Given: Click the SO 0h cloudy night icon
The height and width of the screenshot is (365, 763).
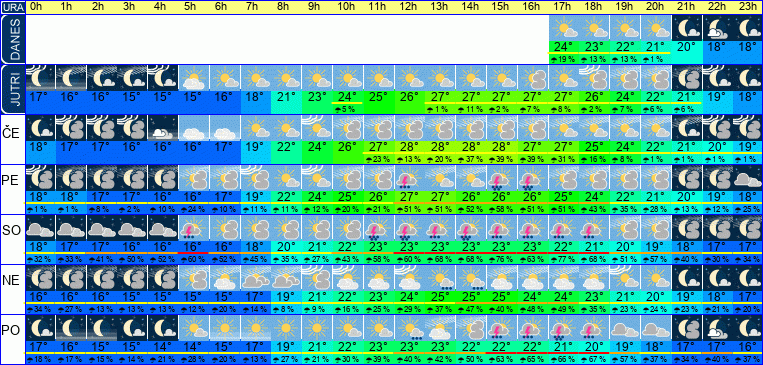Looking at the screenshot, I should point(40,228).
